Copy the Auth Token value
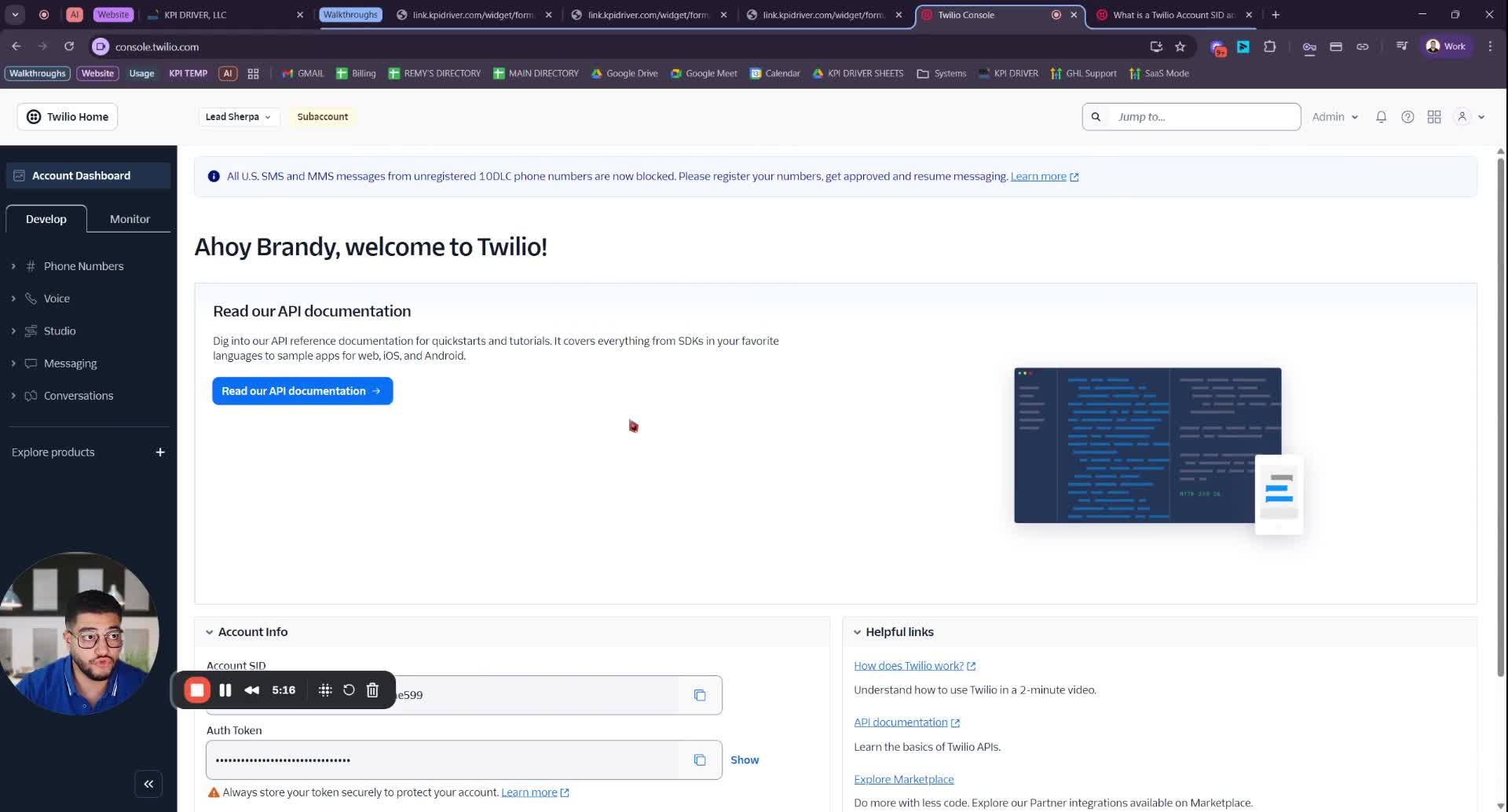The height and width of the screenshot is (812, 1508). pos(700,760)
